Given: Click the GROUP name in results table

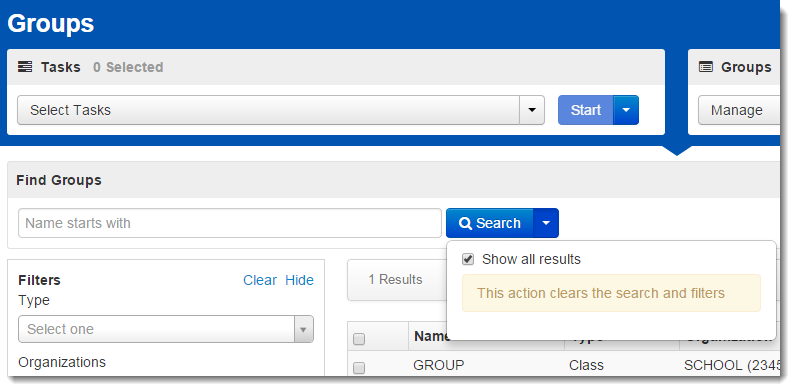Looking at the screenshot, I should 439,365.
